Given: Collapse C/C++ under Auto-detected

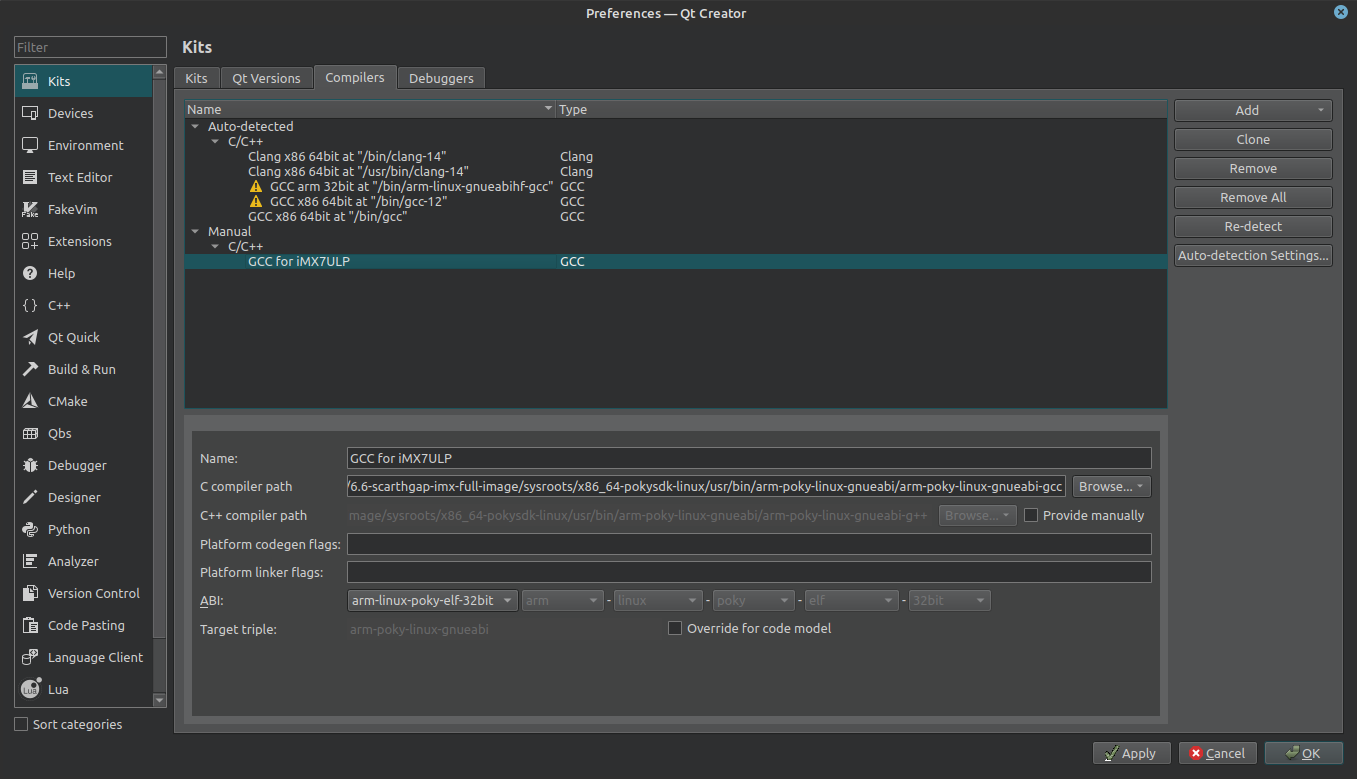Looking at the screenshot, I should pyautogui.click(x=214, y=142).
